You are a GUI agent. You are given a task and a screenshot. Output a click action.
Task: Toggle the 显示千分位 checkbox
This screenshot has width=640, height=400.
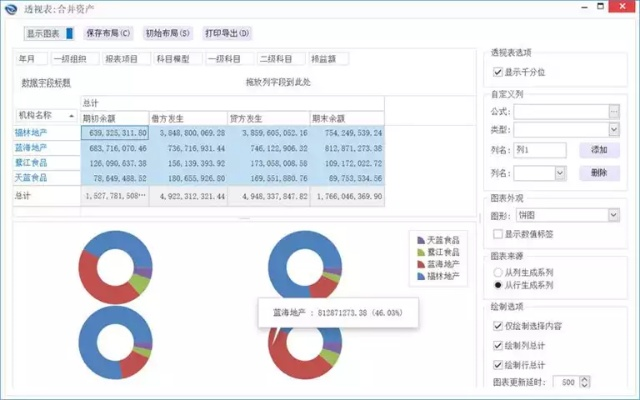499,72
